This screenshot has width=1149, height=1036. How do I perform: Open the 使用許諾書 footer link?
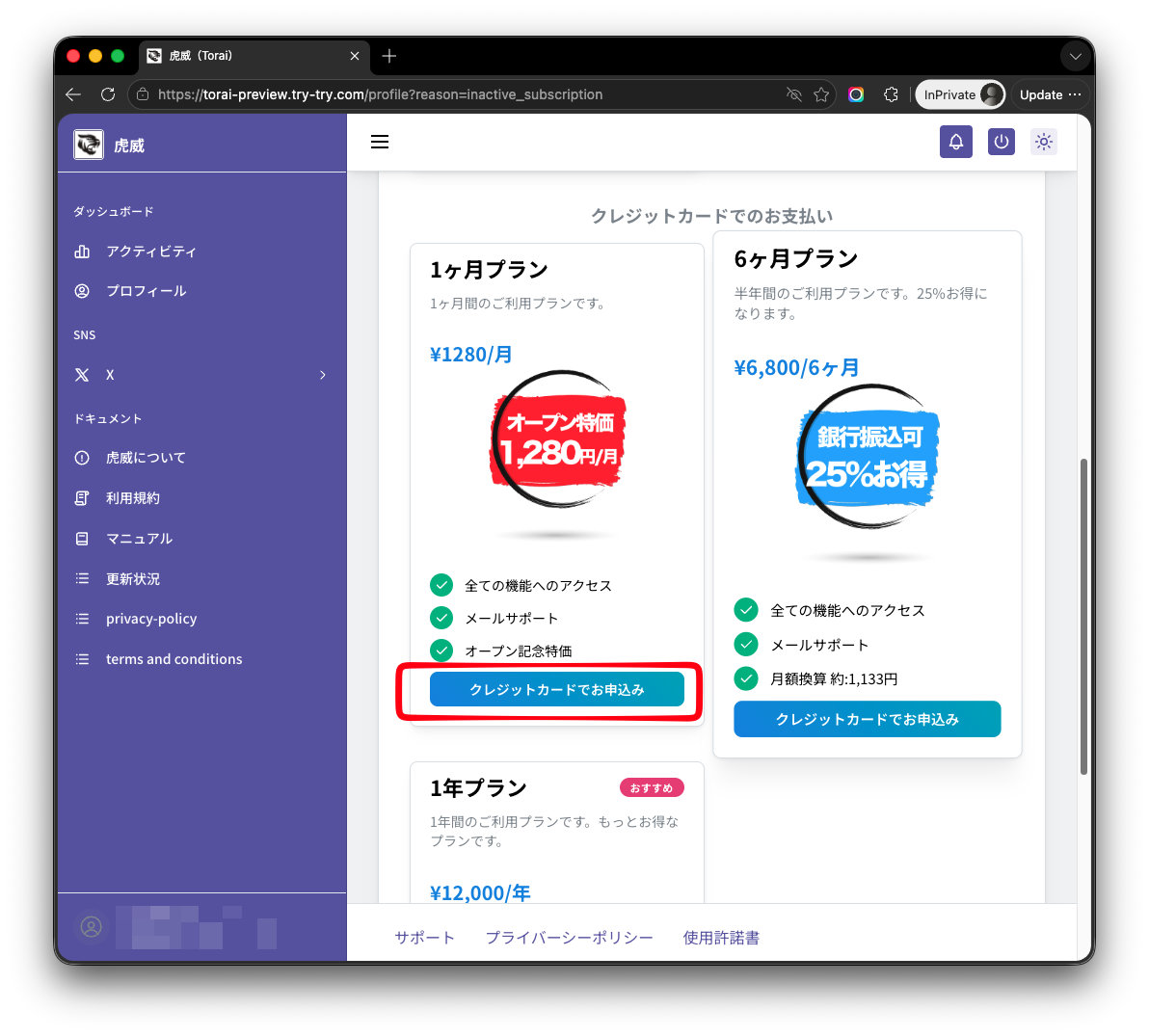click(x=721, y=937)
